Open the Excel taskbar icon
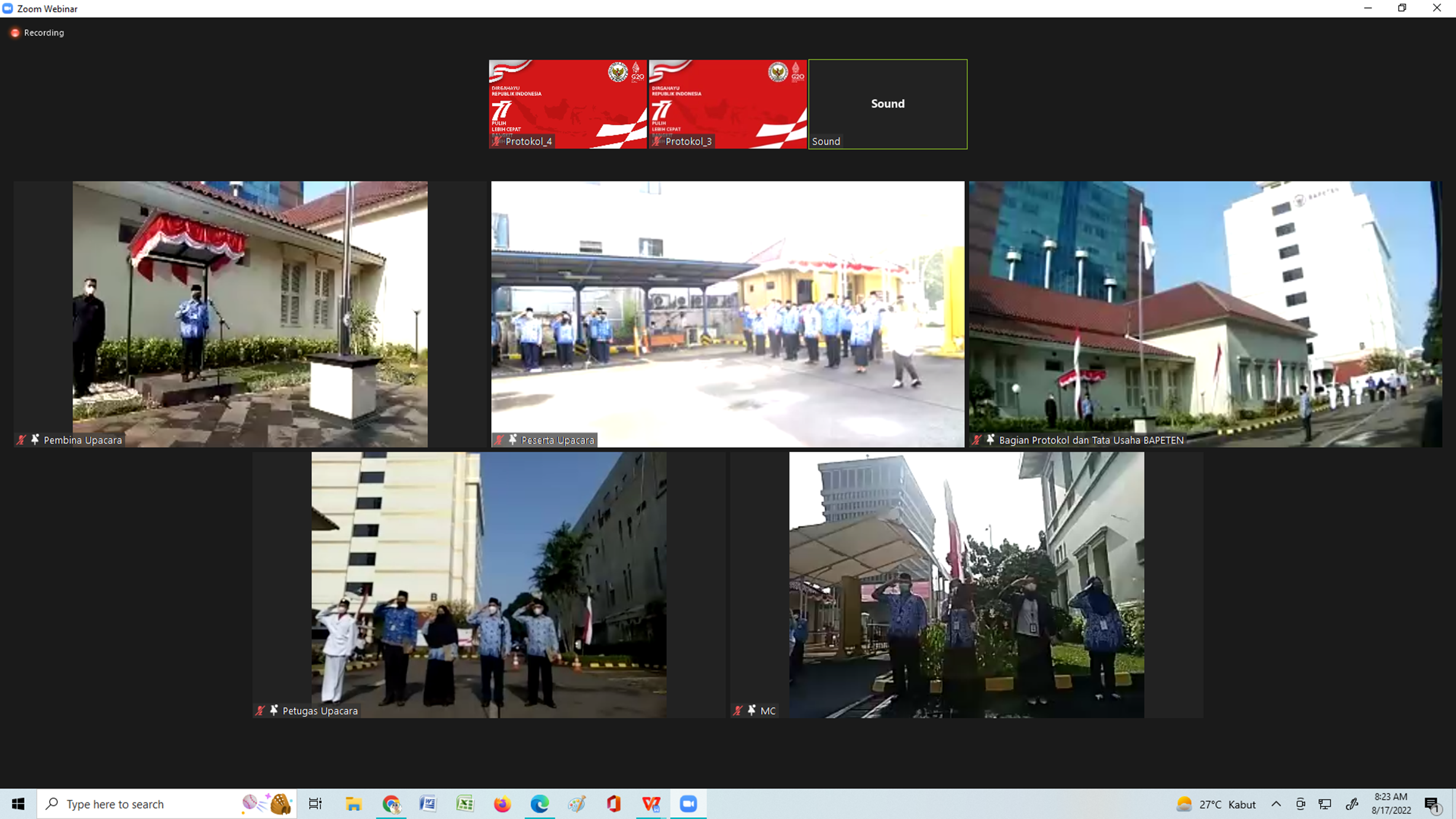Screen dimensions: 1456x819 point(465,804)
